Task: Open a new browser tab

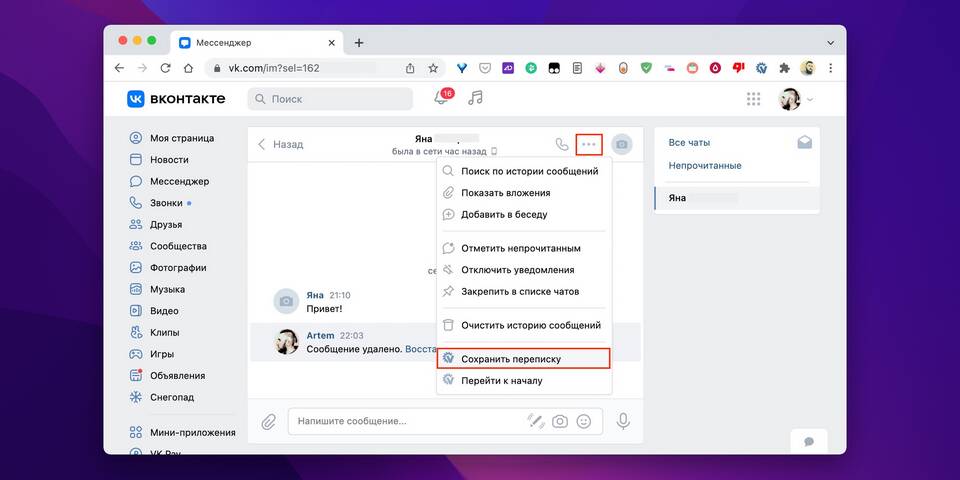Action: tap(359, 43)
